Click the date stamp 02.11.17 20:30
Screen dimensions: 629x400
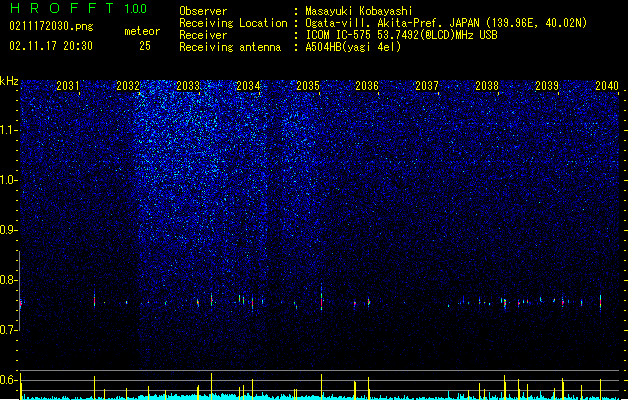[51, 46]
